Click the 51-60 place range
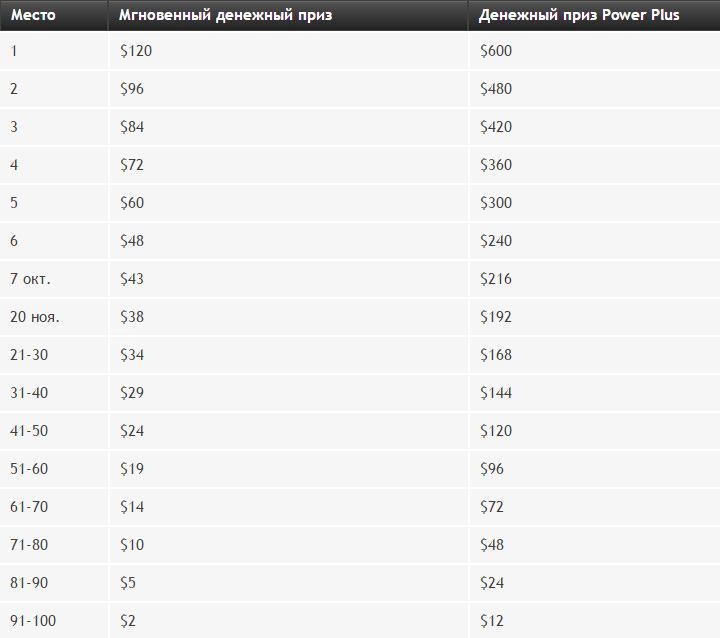Image resolution: width=720 pixels, height=638 pixels. click(29, 469)
